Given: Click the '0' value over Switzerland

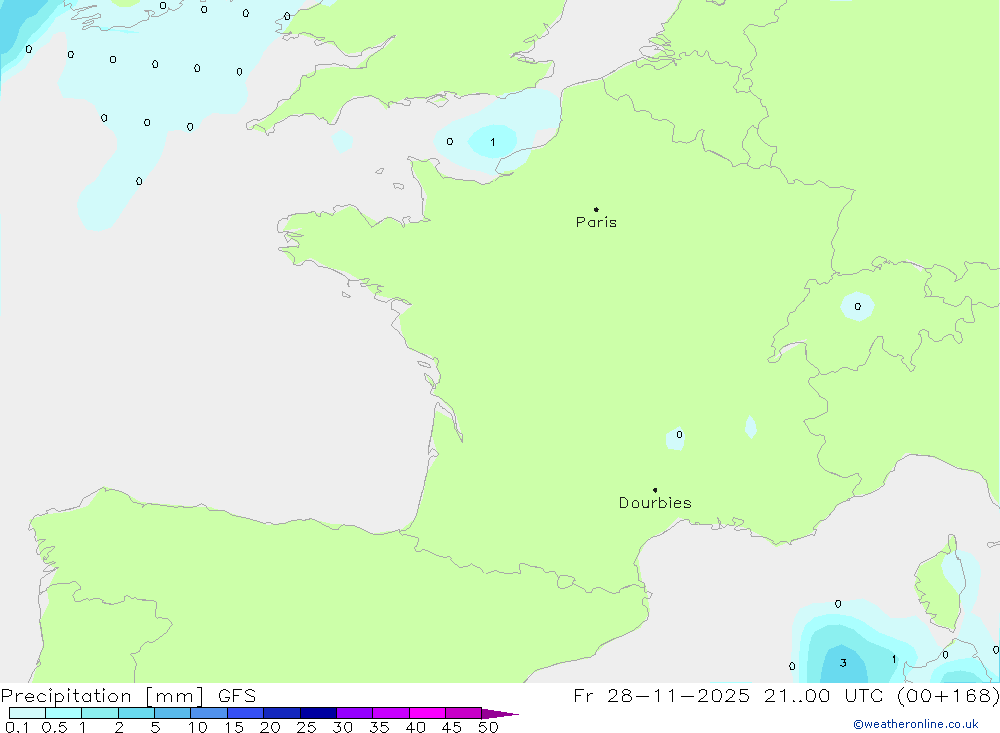Looking at the screenshot, I should pyautogui.click(x=858, y=307).
